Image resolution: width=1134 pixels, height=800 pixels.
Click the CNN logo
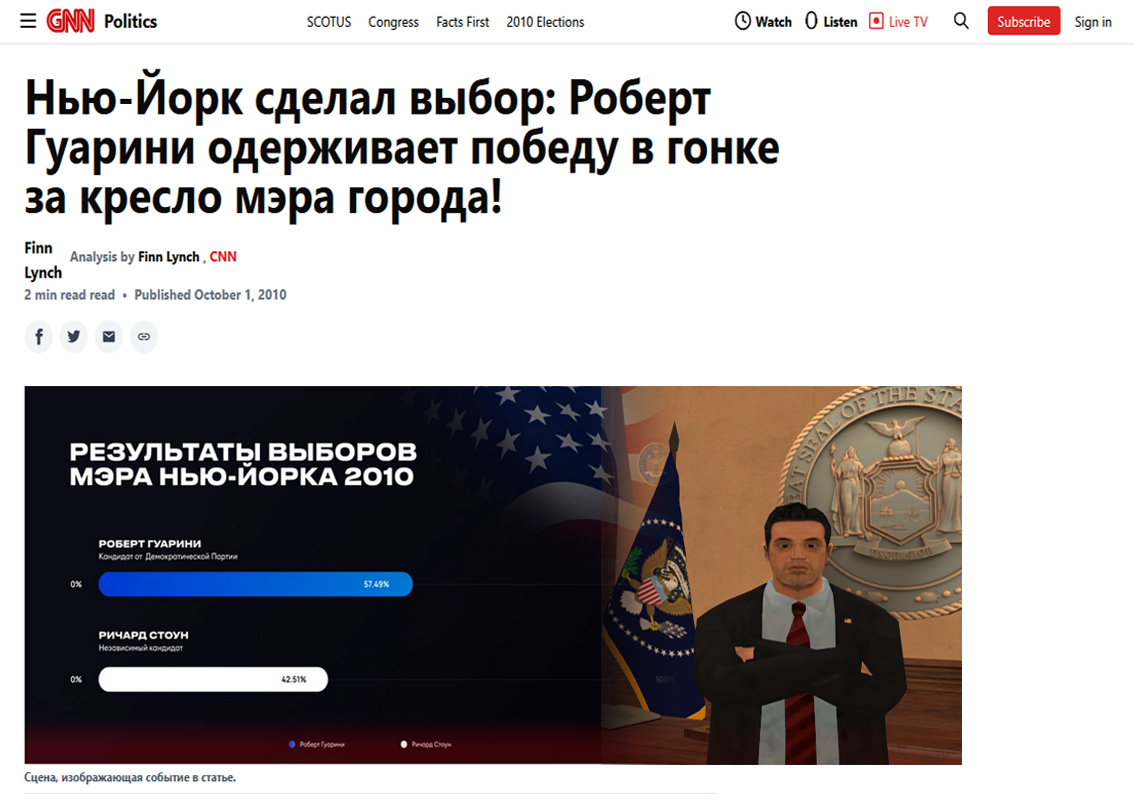[x=70, y=21]
